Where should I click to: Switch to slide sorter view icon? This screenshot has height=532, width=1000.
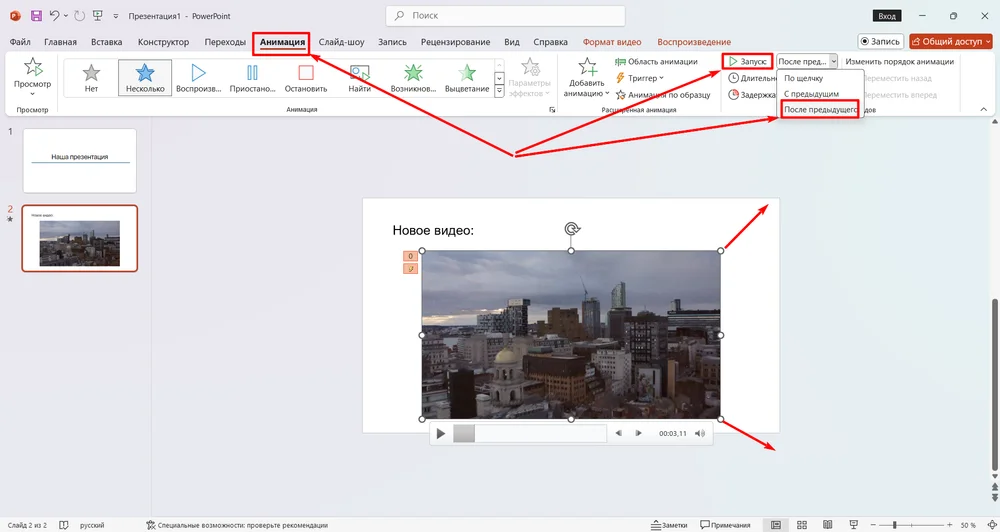pyautogui.click(x=800, y=525)
